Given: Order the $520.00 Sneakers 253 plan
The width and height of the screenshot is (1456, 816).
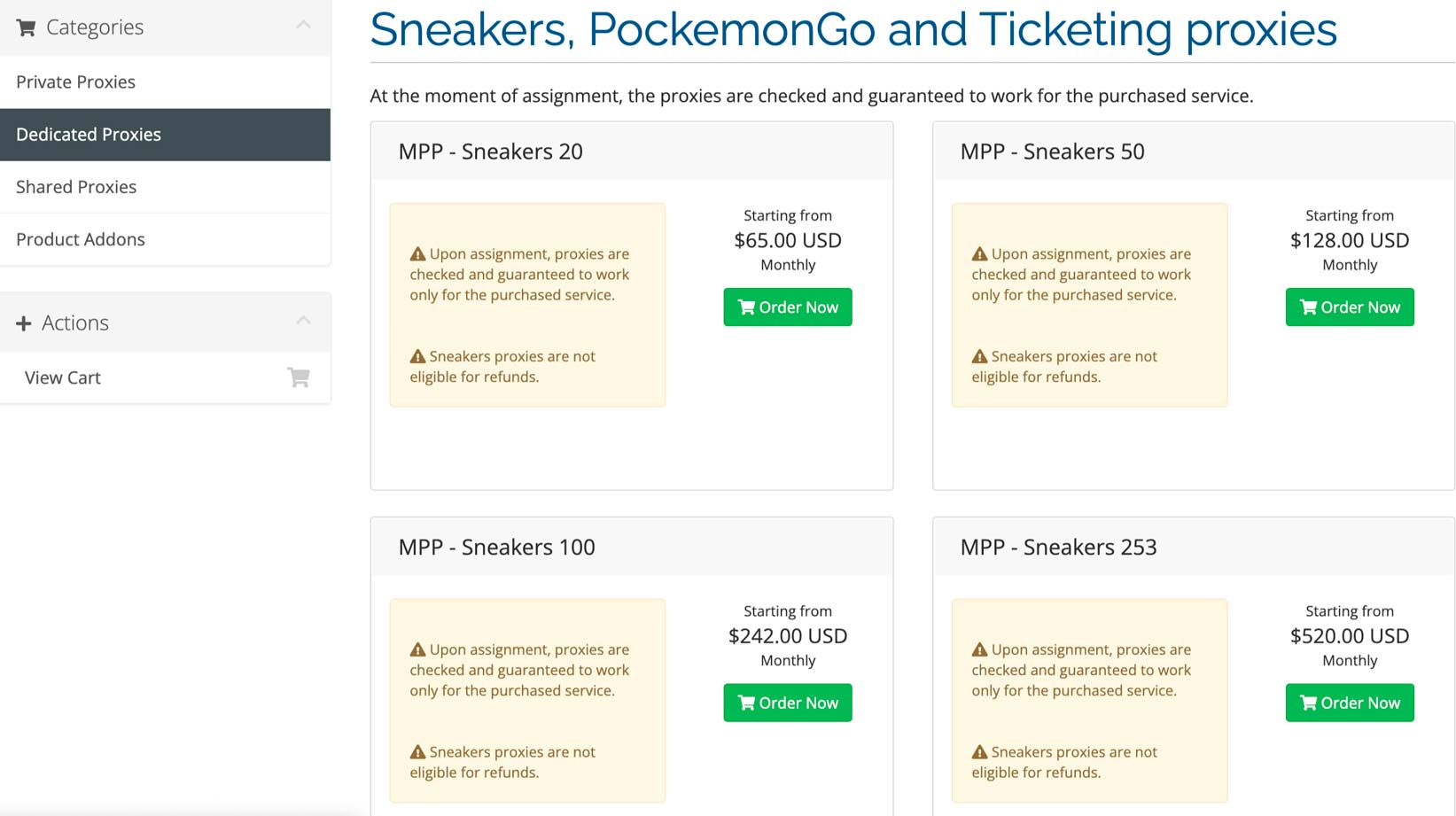Looking at the screenshot, I should (x=1349, y=703).
